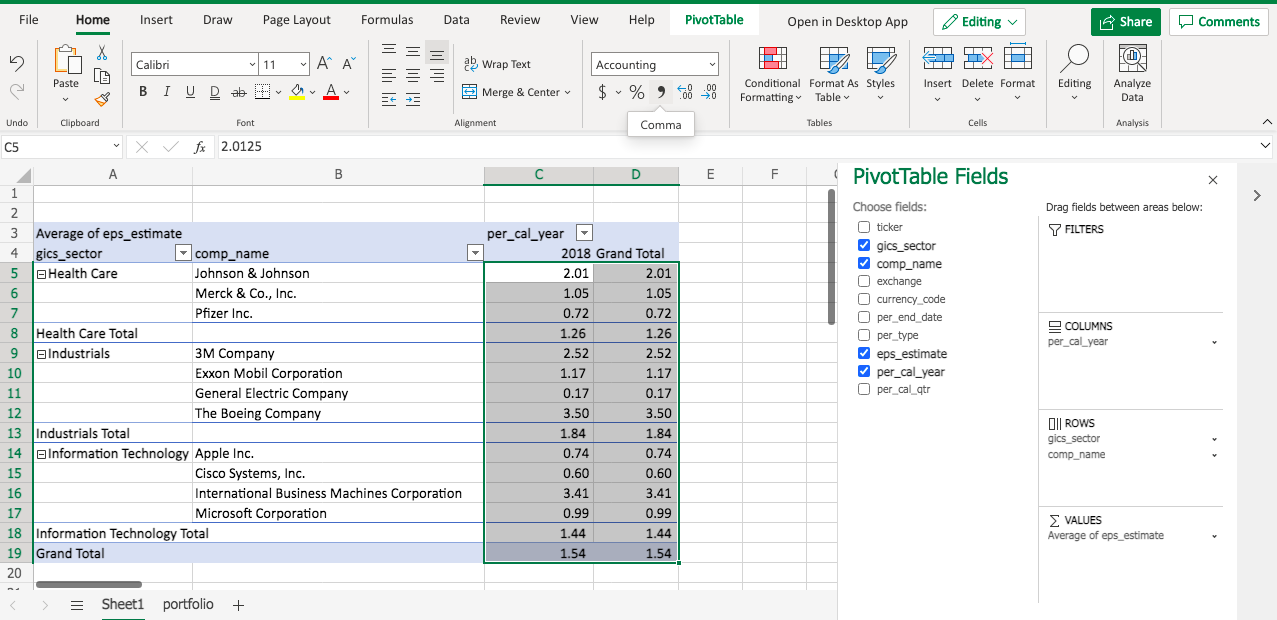Screen dimensions: 1277x620
Task: Click the Format Painter brush icon
Action: point(102,98)
